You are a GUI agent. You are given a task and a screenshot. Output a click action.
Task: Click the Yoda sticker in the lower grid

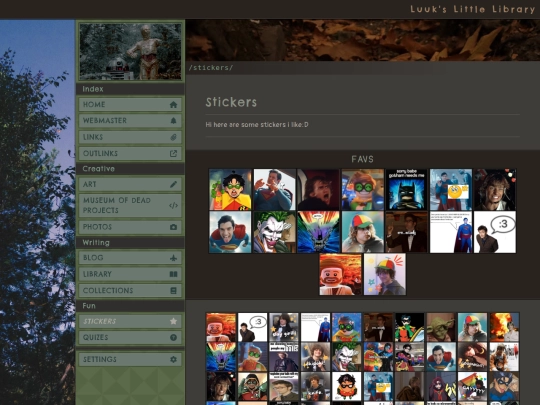tap(441, 327)
